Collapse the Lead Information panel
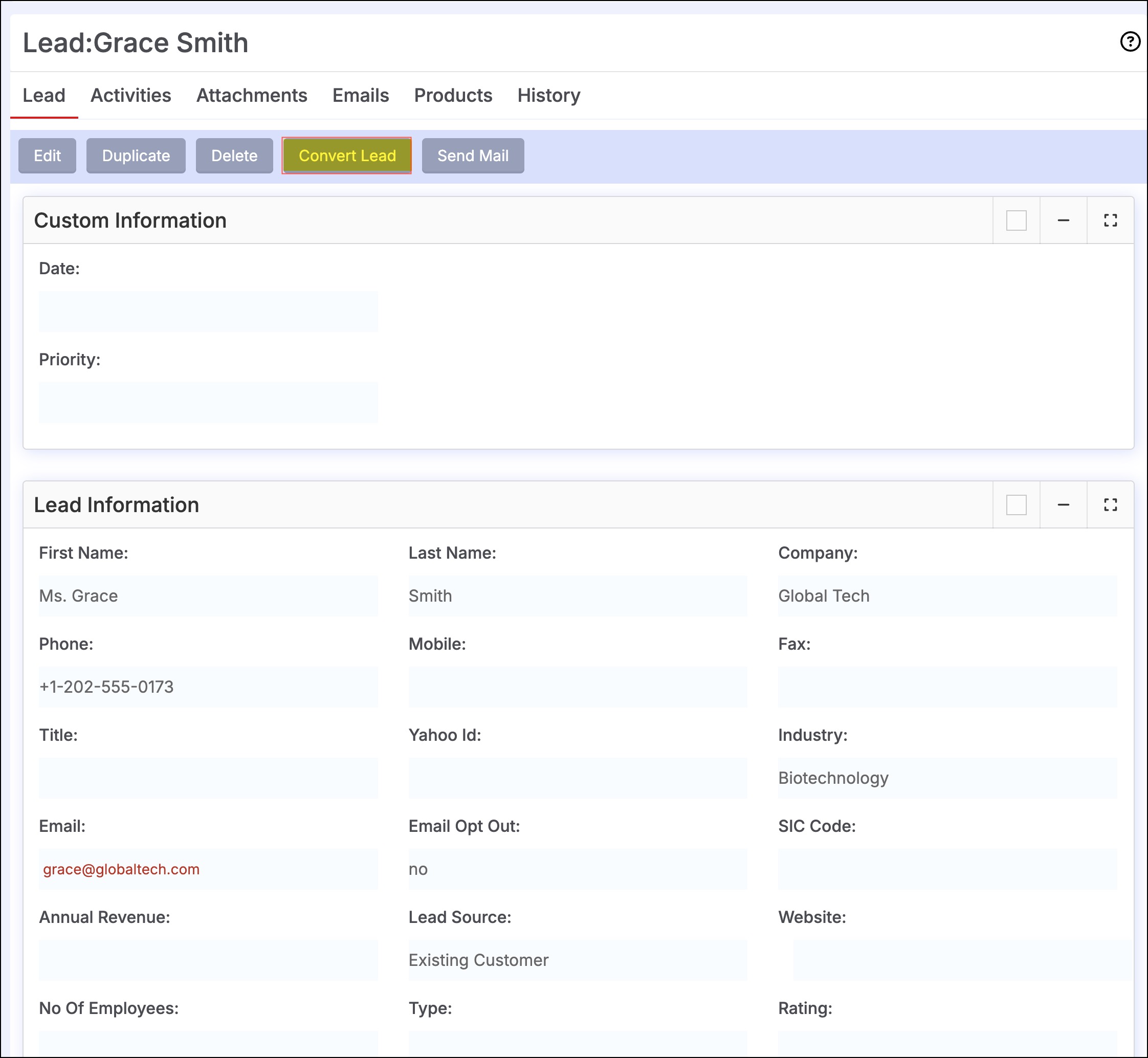The width and height of the screenshot is (1148, 1058). (x=1063, y=505)
